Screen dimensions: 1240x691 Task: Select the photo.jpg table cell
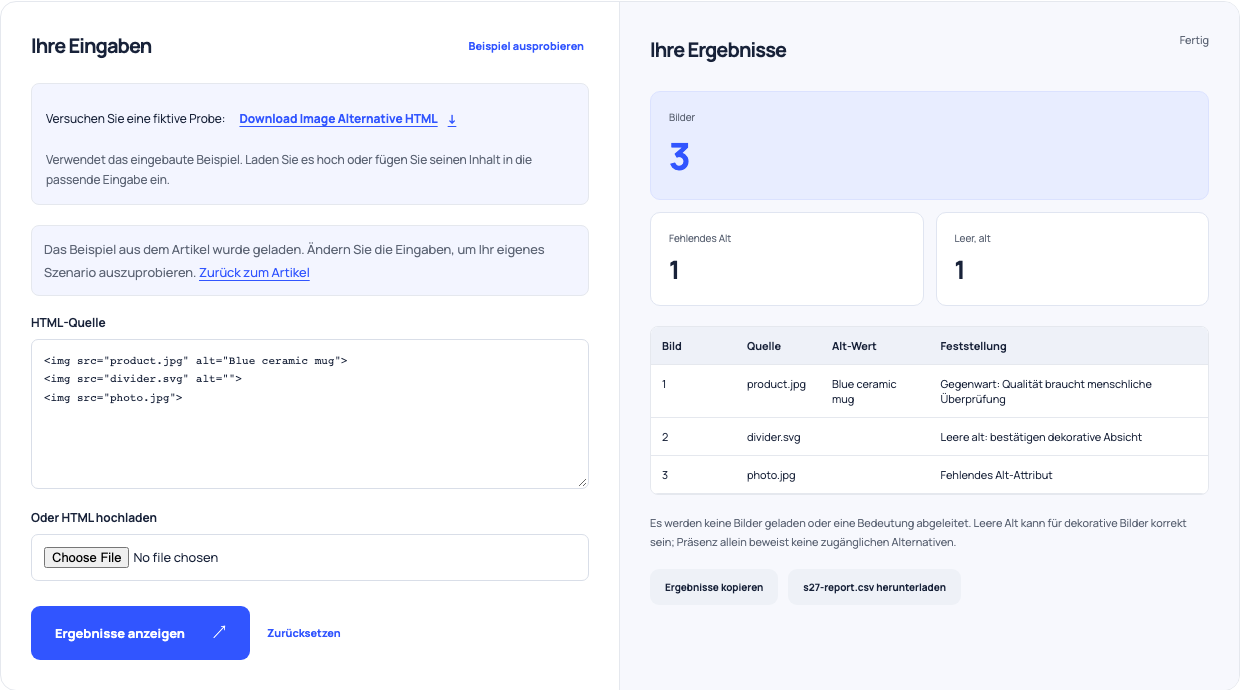771,475
